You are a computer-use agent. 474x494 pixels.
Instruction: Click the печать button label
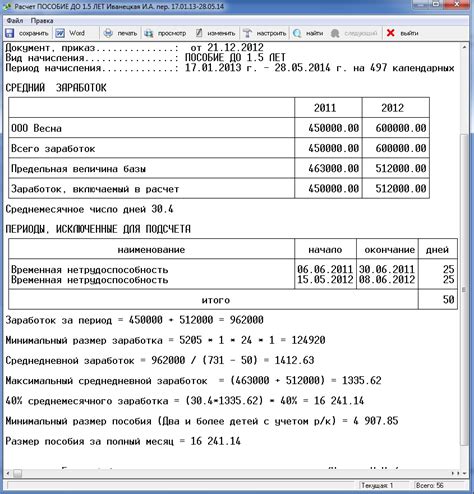[127, 33]
